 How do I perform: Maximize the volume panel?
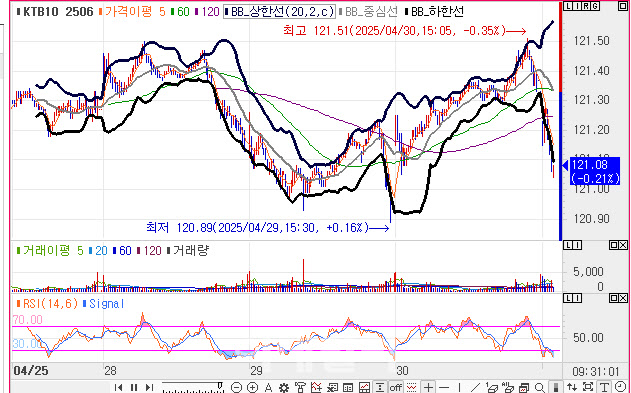pos(614,245)
